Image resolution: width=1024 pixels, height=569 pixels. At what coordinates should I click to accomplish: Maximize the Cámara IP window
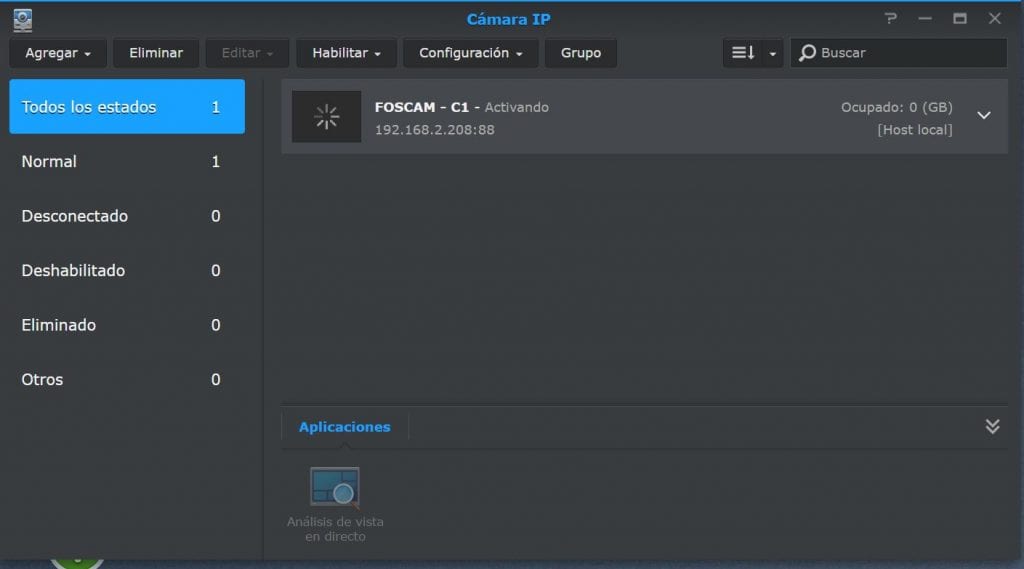(960, 18)
